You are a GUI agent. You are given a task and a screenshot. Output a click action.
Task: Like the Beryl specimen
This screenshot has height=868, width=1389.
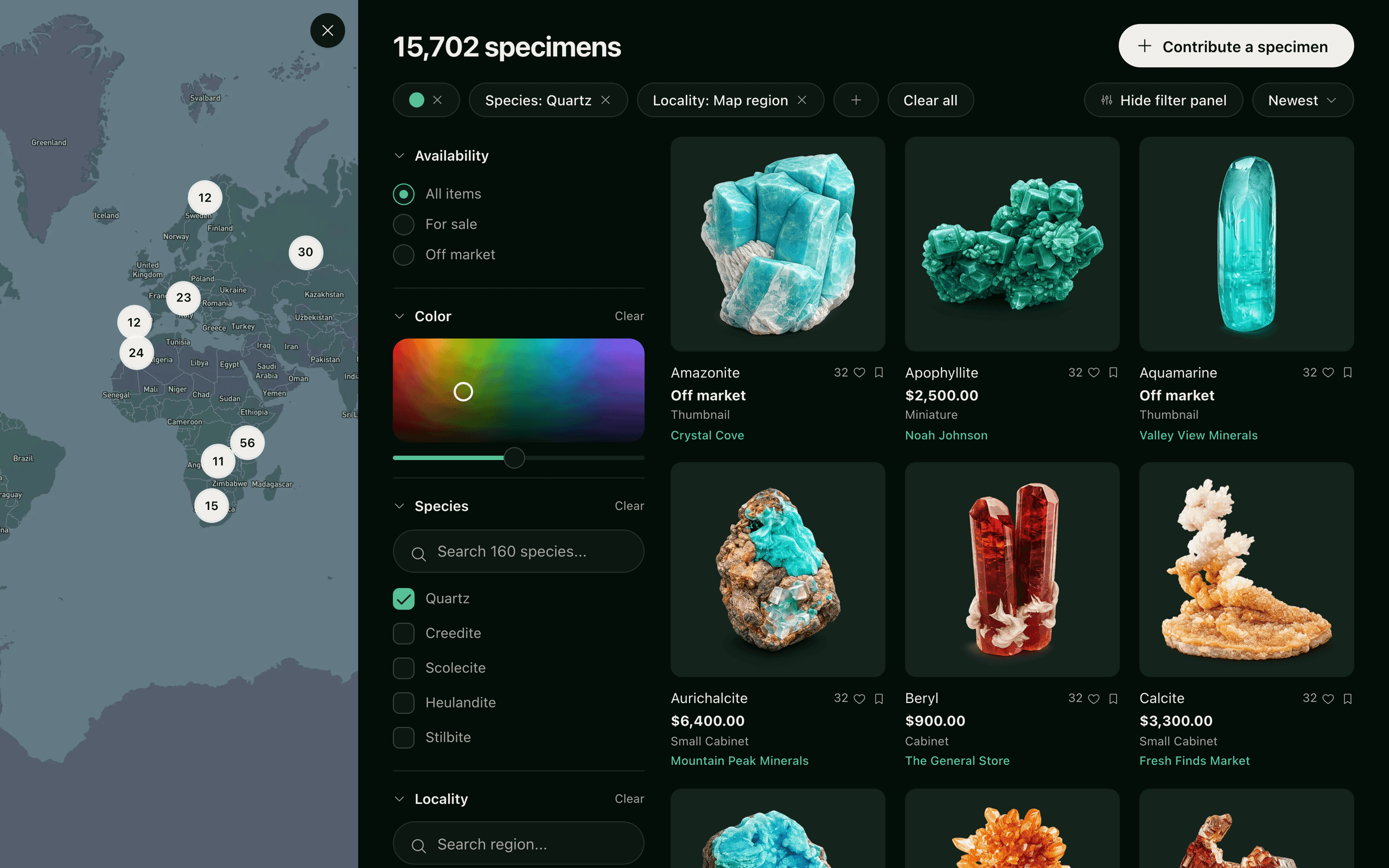coord(1094,699)
